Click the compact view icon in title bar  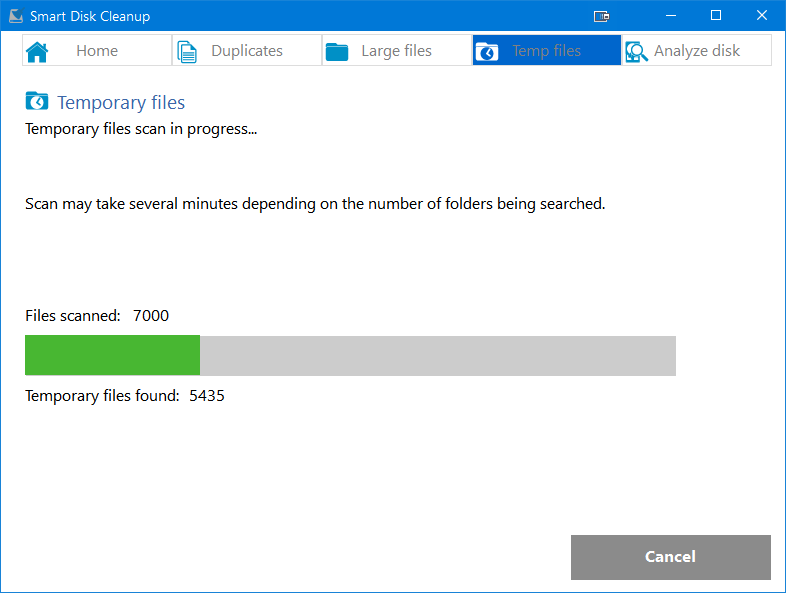pyautogui.click(x=602, y=16)
